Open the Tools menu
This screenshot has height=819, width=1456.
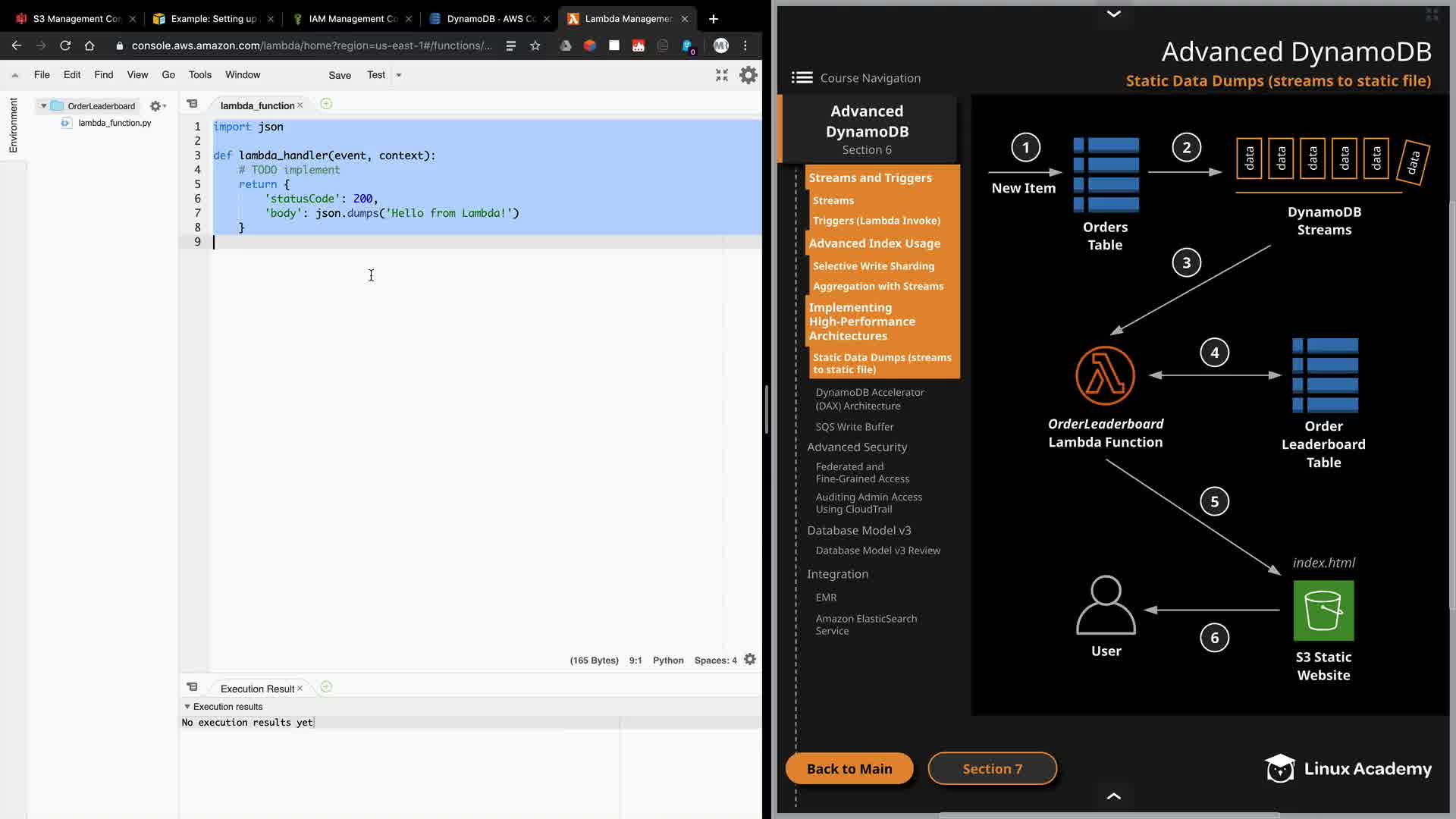tap(199, 75)
